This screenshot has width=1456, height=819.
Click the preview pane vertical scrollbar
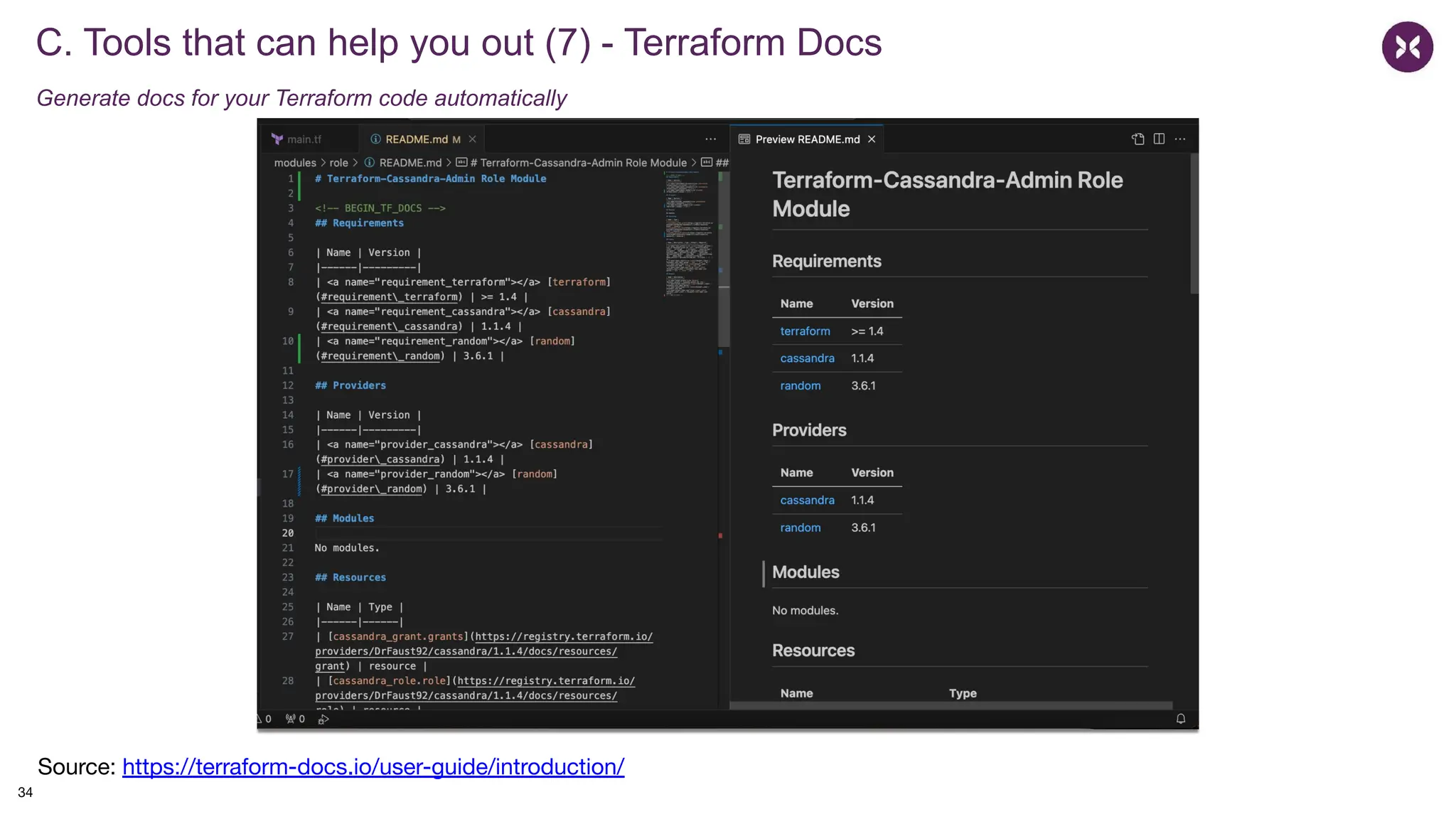[1194, 223]
